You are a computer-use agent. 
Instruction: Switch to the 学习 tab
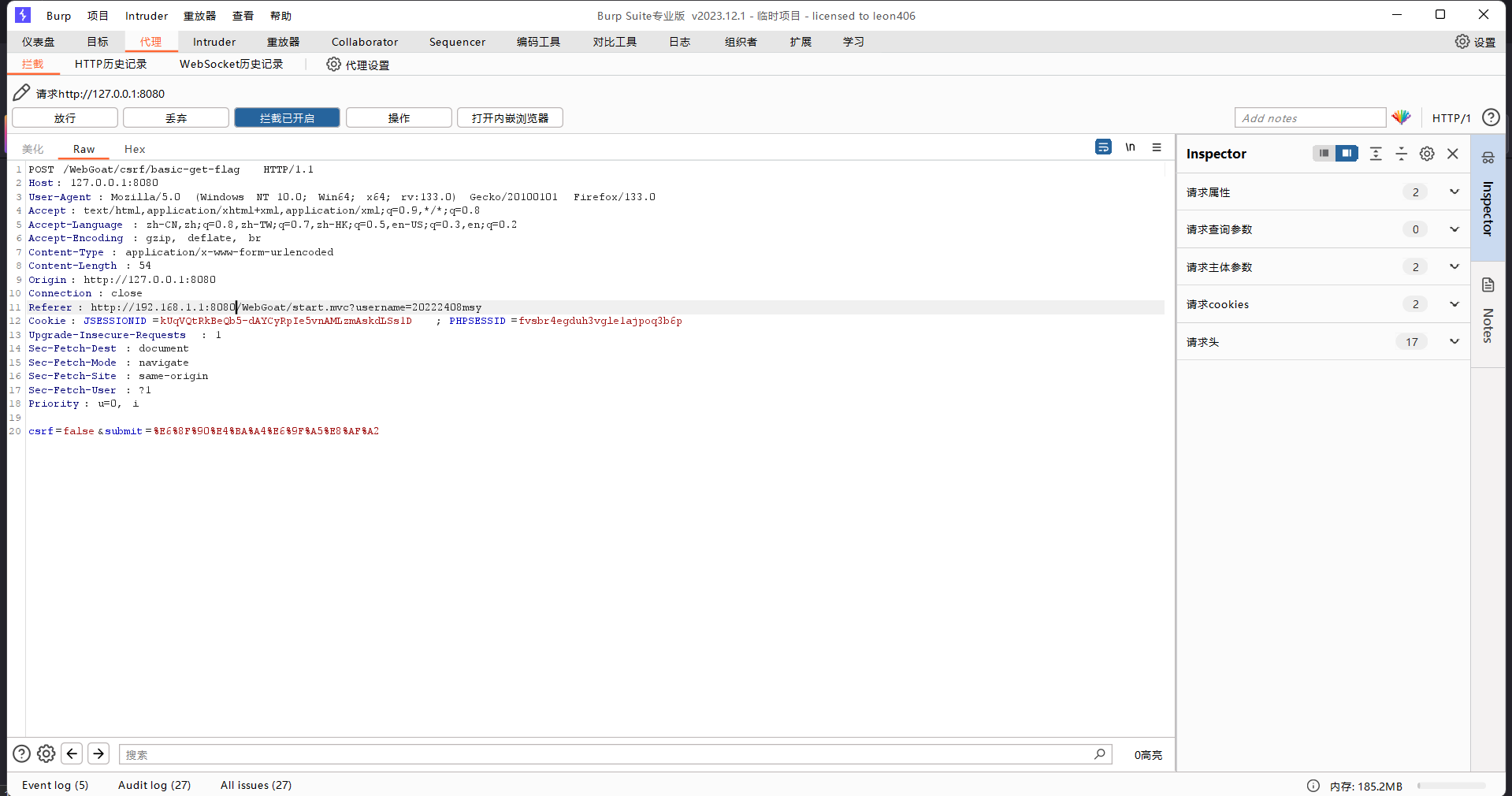click(x=853, y=42)
